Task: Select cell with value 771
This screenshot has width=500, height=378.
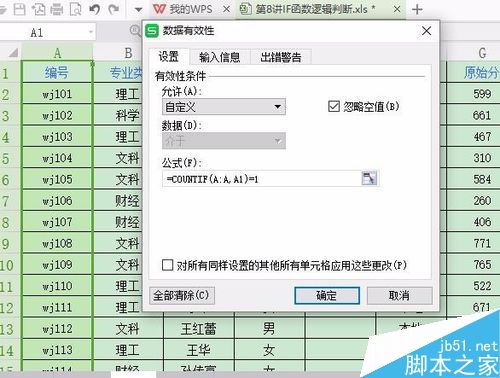Action: pyautogui.click(x=473, y=243)
